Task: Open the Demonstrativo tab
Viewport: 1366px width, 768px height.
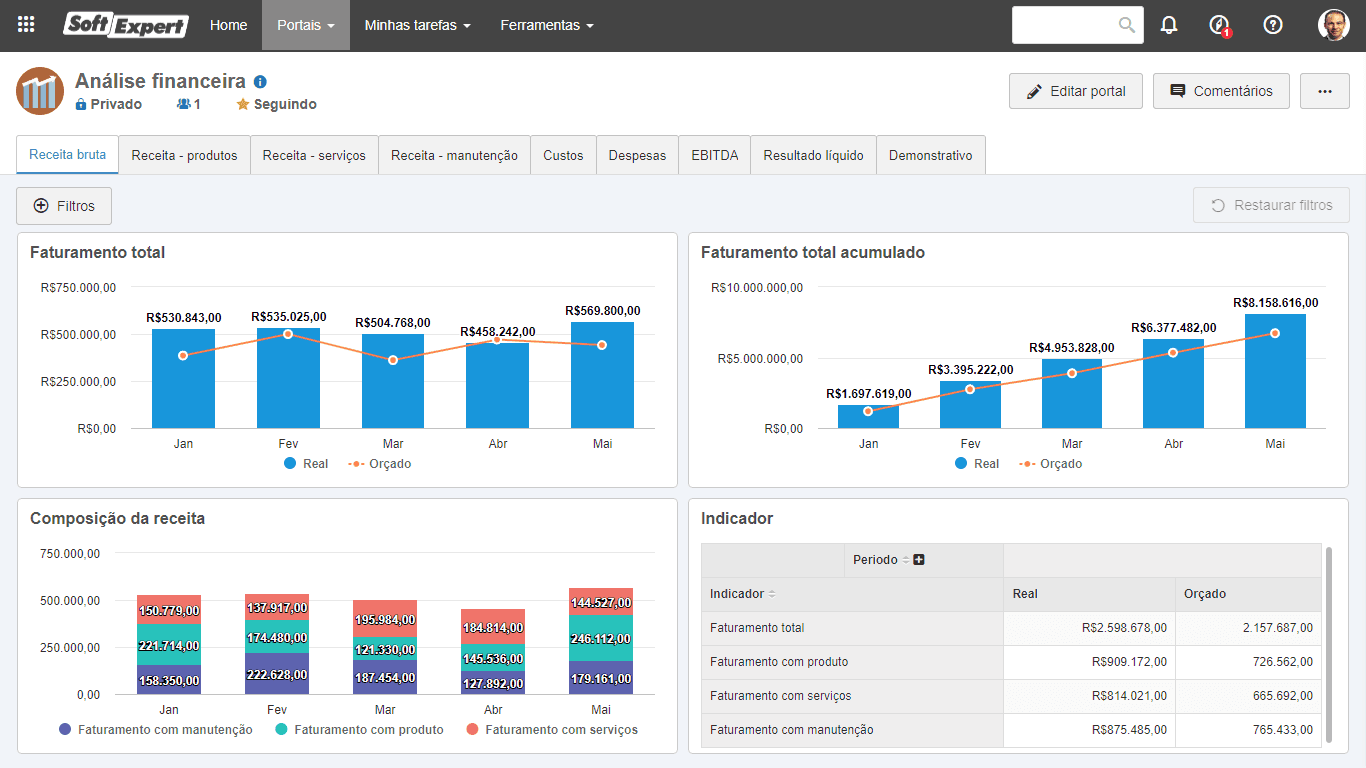Action: pyautogui.click(x=930, y=155)
